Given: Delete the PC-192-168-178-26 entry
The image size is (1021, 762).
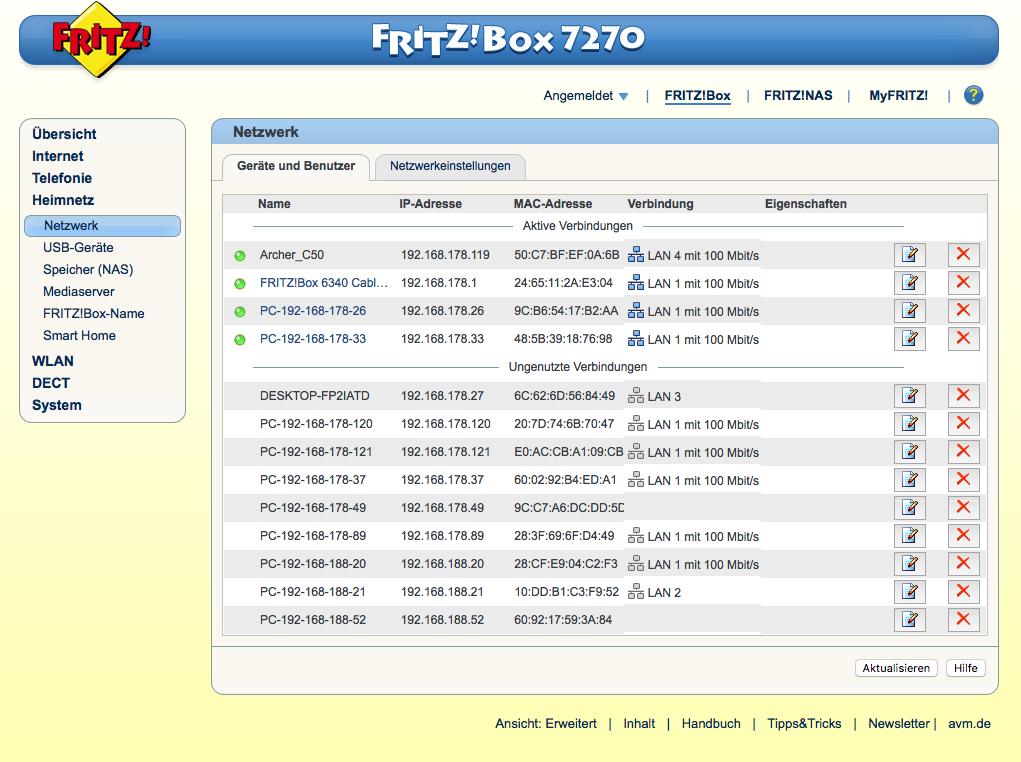Looking at the screenshot, I should coord(963,311).
